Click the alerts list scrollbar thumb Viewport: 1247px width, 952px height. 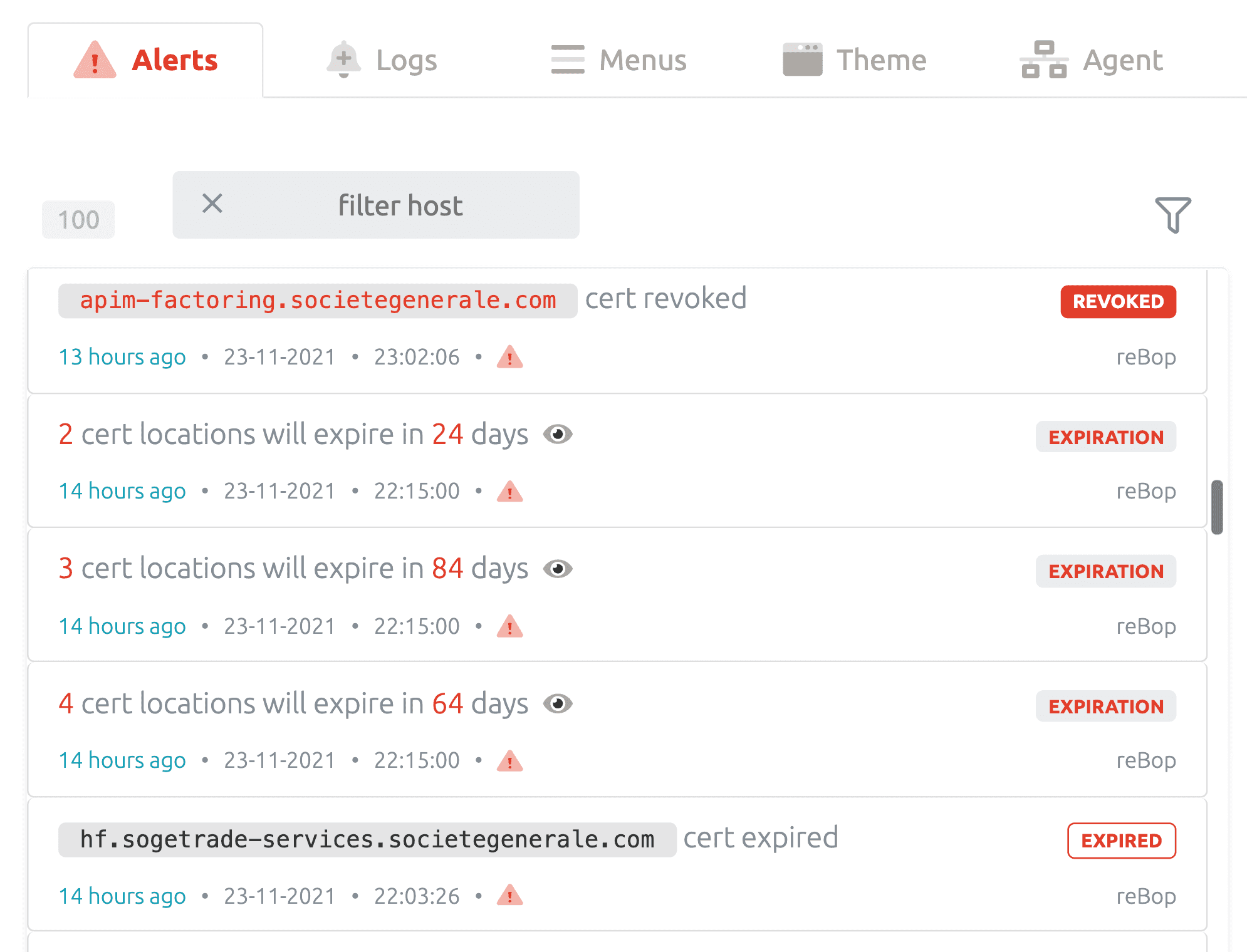[x=1217, y=507]
